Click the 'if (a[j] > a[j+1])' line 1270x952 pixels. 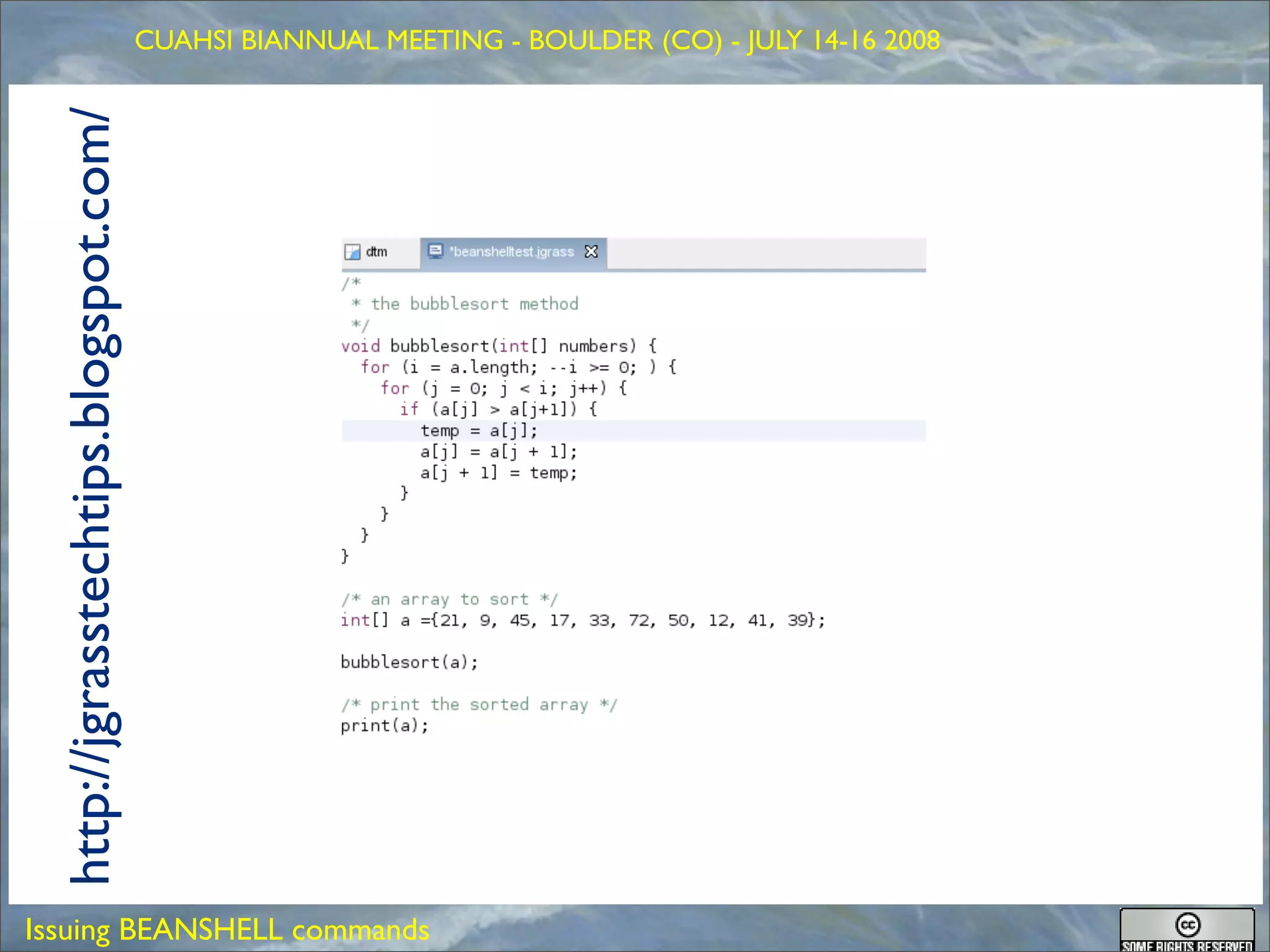click(498, 409)
